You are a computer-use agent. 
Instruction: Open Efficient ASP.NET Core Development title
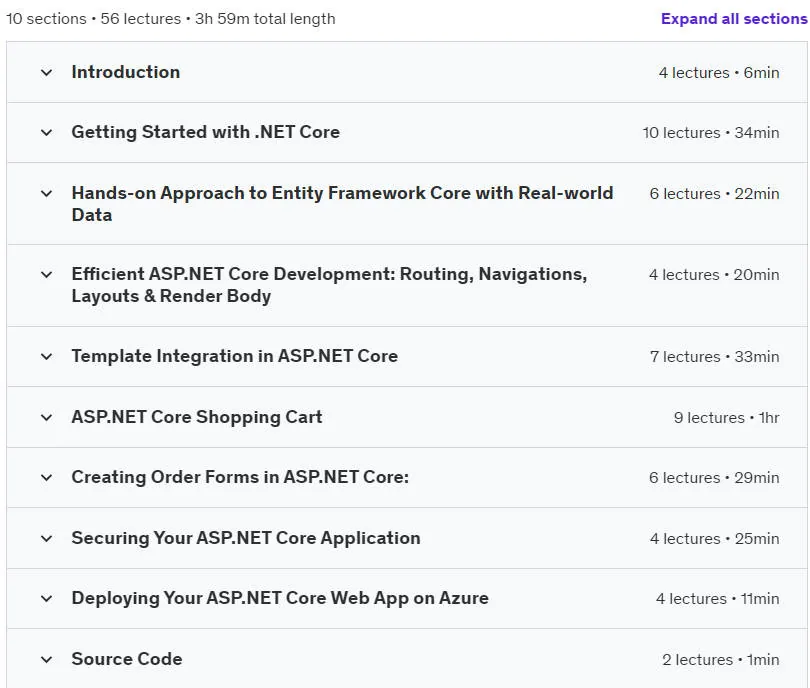point(329,285)
